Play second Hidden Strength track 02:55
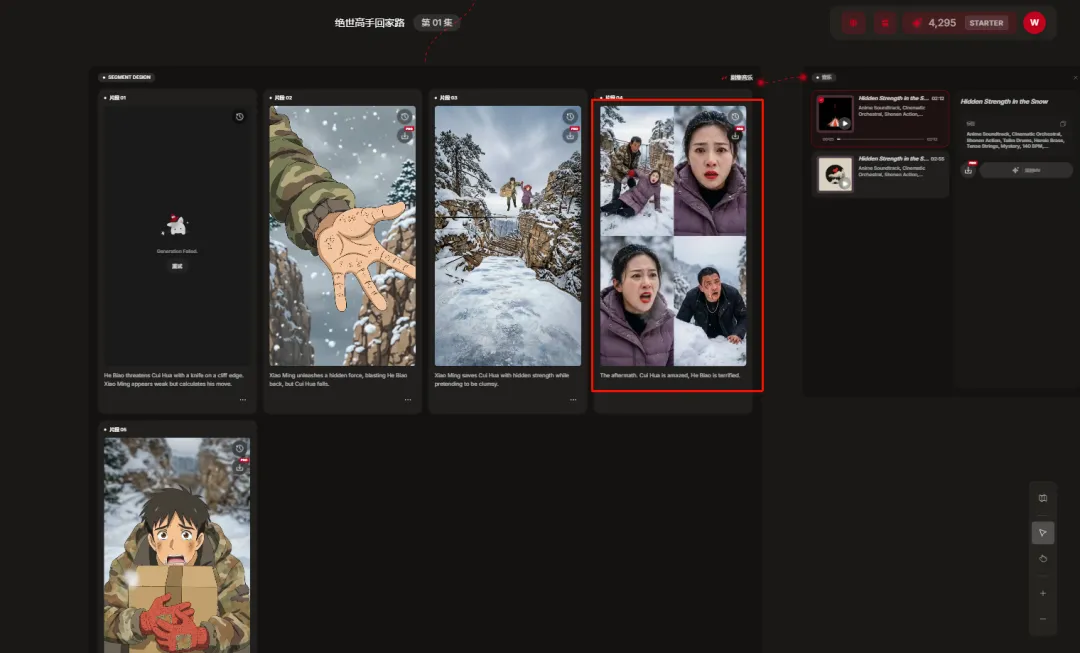 (x=844, y=183)
